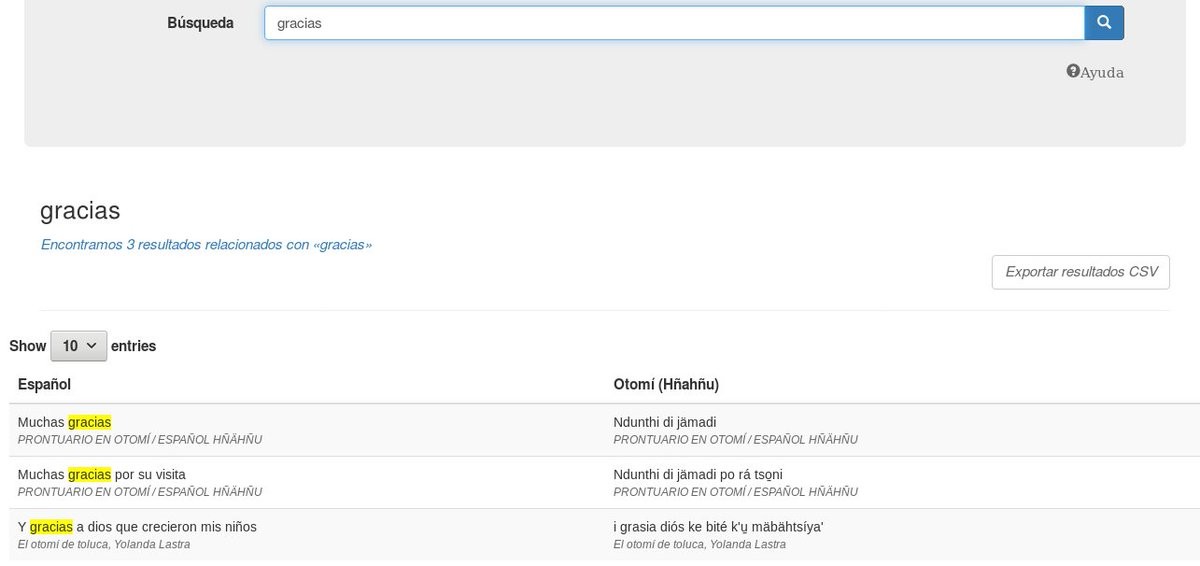1200x566 pixels.
Task: Select the "Y gracias a dios" result row
Action: coord(137,526)
